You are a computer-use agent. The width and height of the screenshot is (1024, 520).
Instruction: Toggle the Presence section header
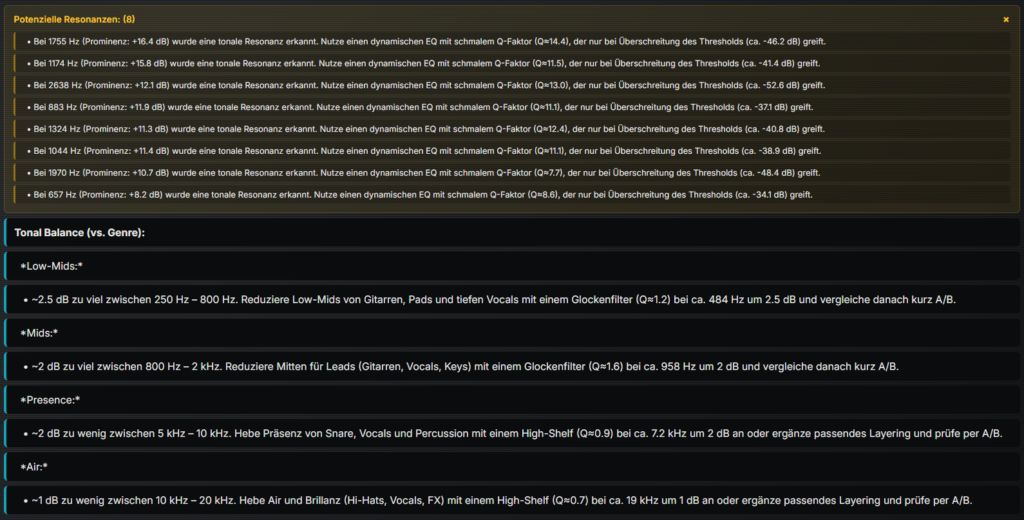coord(49,400)
